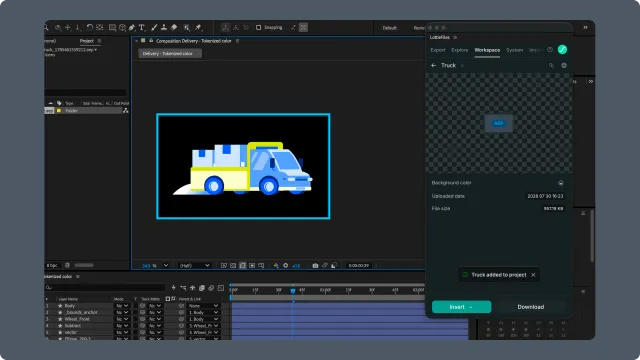The image size is (640, 360).
Task: Open Wheel_Front layer parent dropdown
Action: pos(203,319)
